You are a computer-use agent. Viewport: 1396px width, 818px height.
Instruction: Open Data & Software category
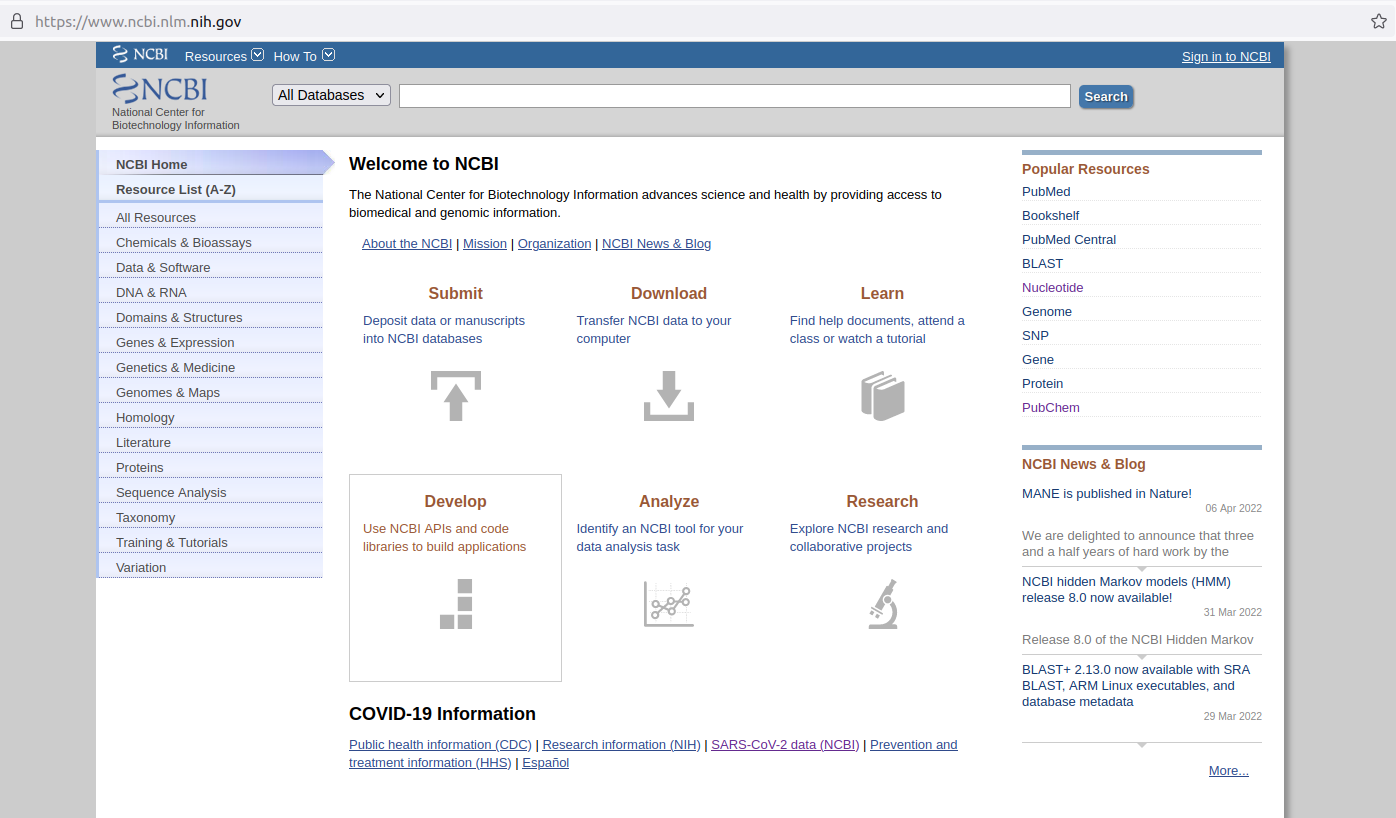tap(210, 267)
